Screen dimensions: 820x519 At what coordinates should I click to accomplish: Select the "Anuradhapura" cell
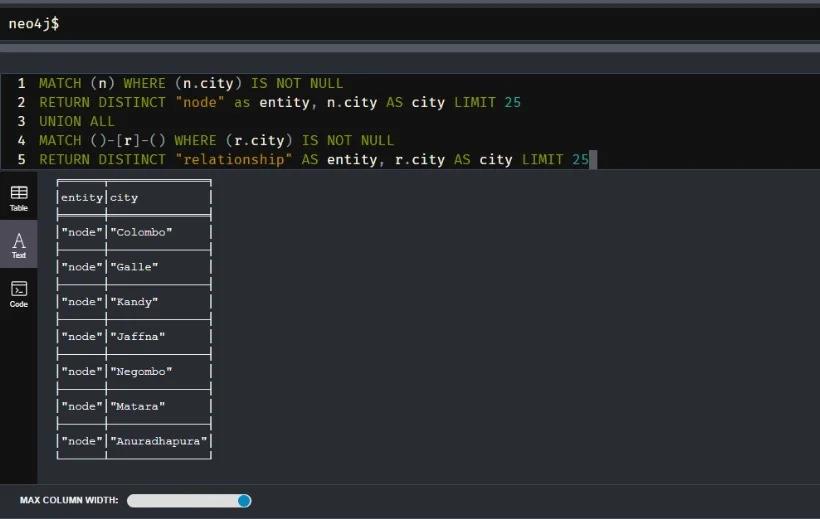coord(158,441)
